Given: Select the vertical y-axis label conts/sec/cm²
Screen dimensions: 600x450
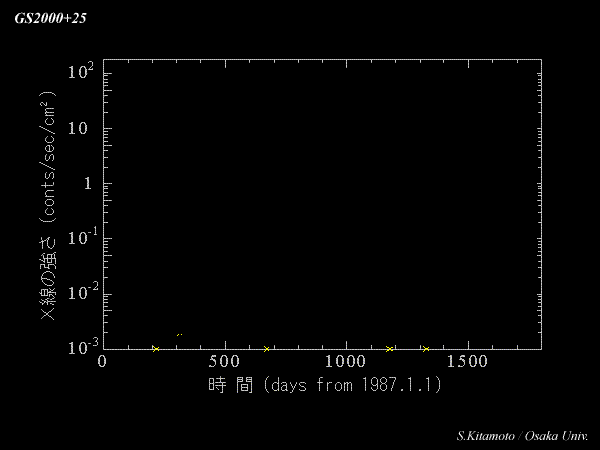Looking at the screenshot, I should [x=48, y=205].
